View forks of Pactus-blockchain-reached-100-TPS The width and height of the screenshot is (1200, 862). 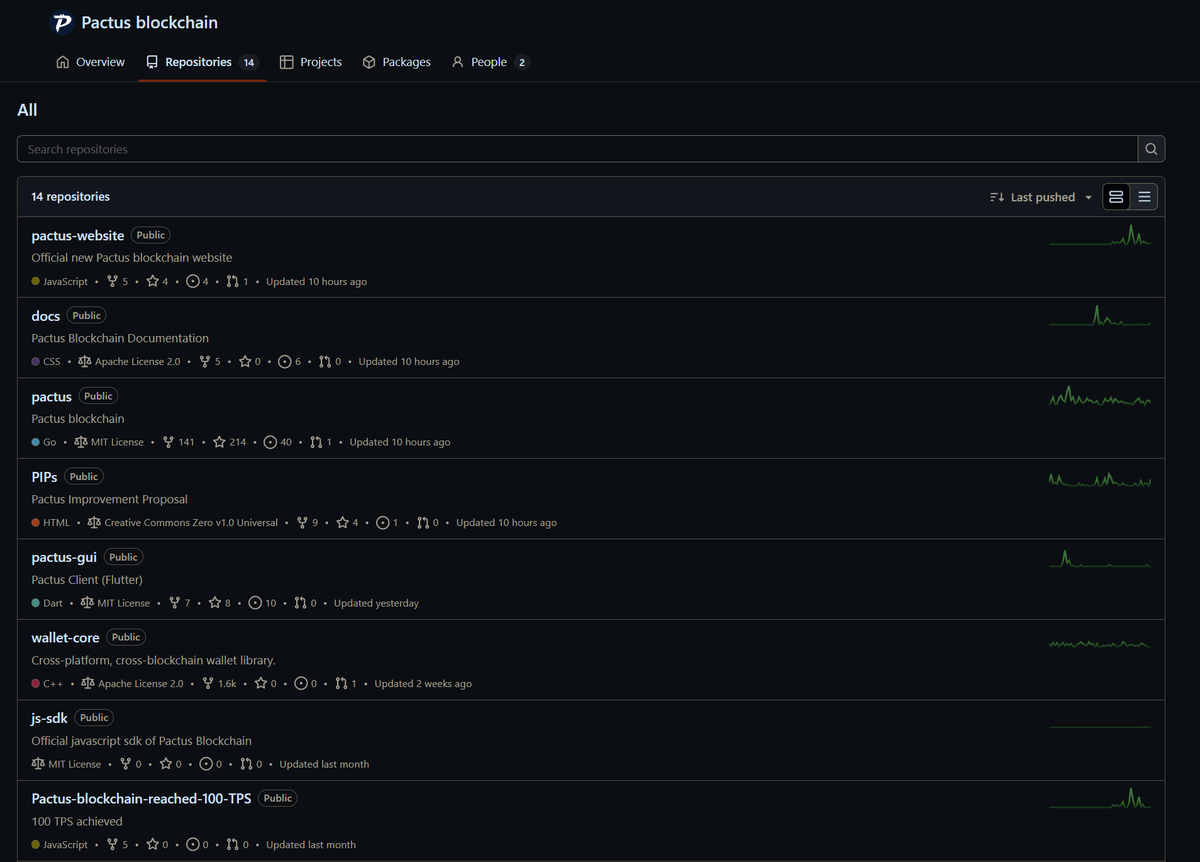[x=117, y=845]
